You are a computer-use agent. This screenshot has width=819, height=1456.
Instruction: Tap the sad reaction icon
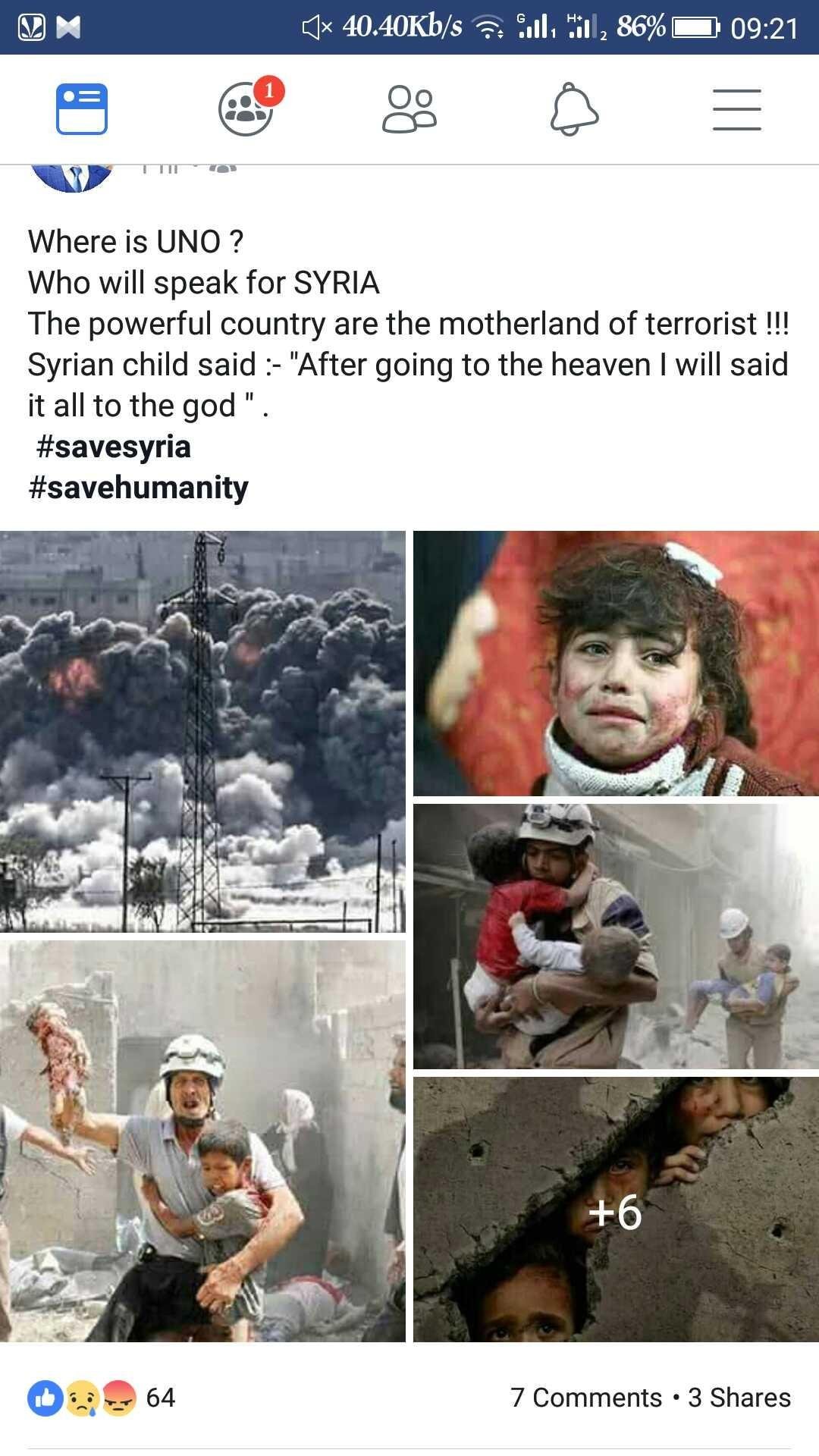(82, 1398)
